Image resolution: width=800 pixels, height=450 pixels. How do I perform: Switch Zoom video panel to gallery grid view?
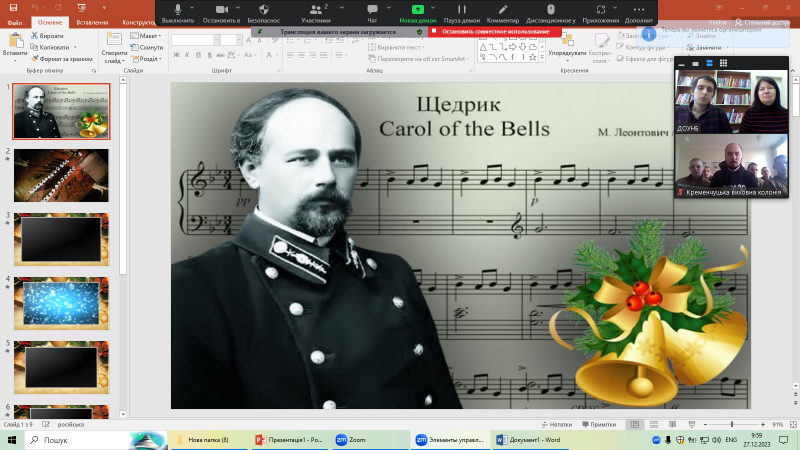pos(723,63)
